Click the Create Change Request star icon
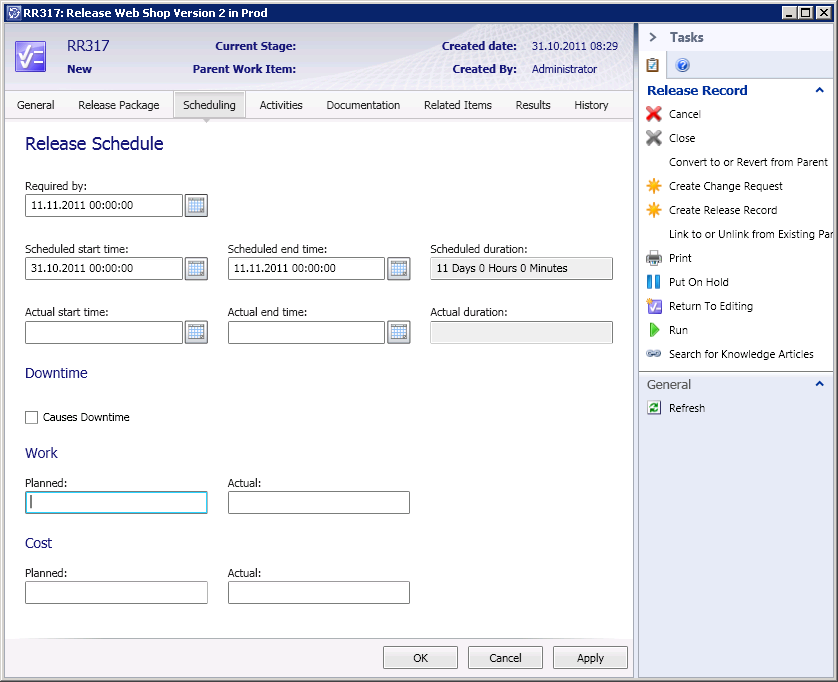Screen dimensions: 838x682 pyautogui.click(x=654, y=186)
